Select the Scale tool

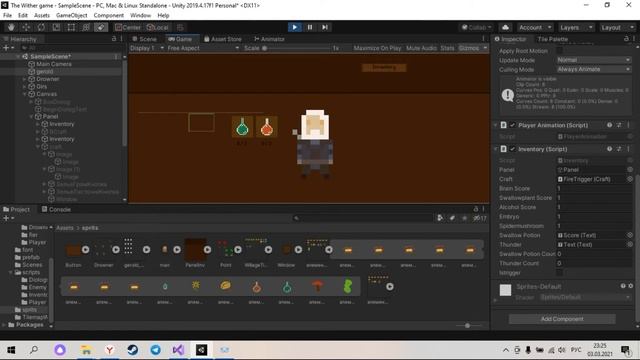(56, 27)
